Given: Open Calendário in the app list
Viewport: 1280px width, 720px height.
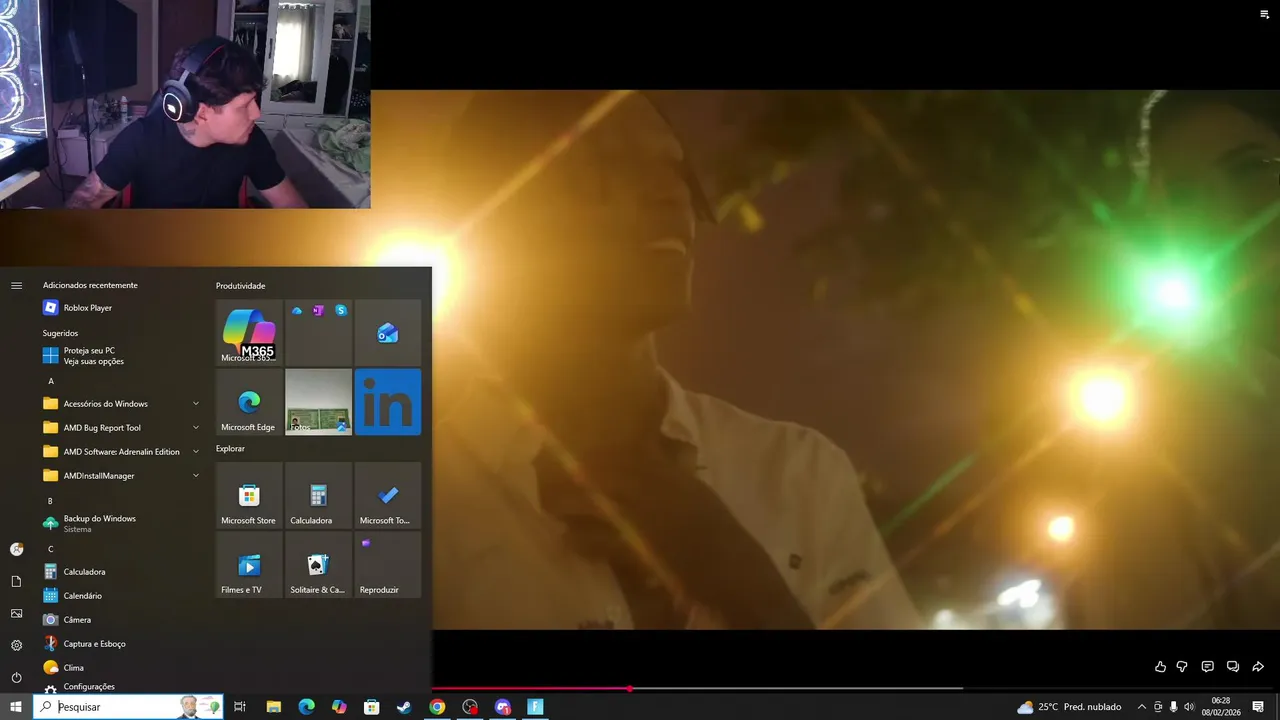Looking at the screenshot, I should tap(122, 596).
